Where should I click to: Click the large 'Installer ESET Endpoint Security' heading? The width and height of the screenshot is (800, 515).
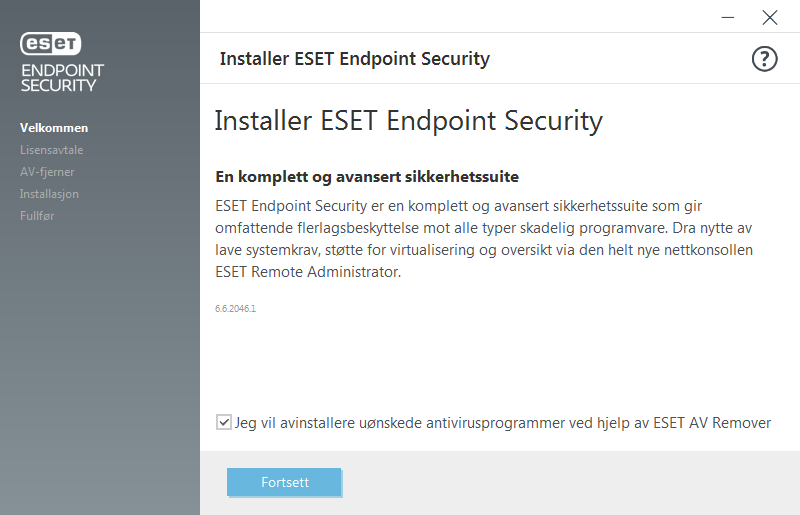click(409, 121)
